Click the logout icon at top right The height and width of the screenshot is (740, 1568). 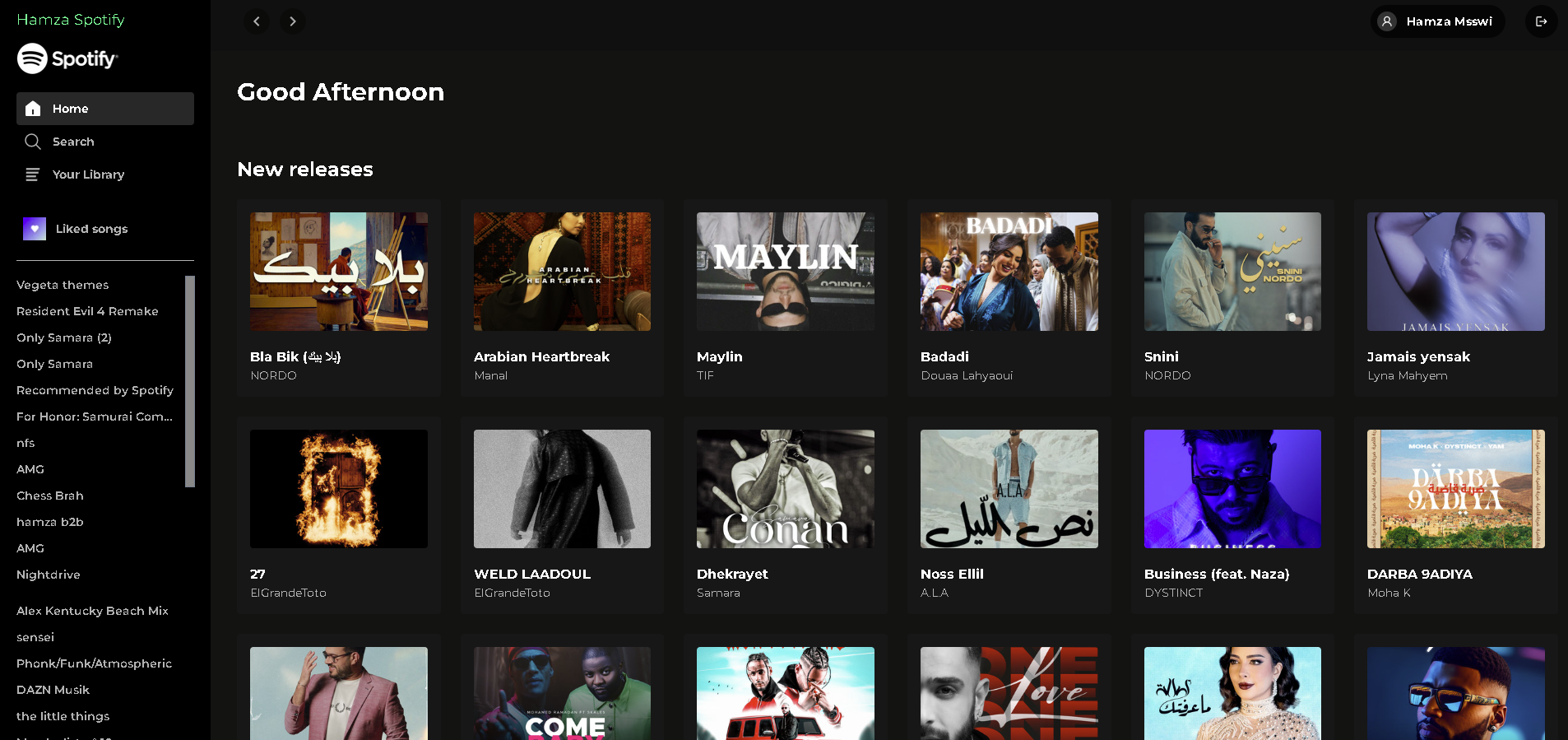pos(1542,21)
